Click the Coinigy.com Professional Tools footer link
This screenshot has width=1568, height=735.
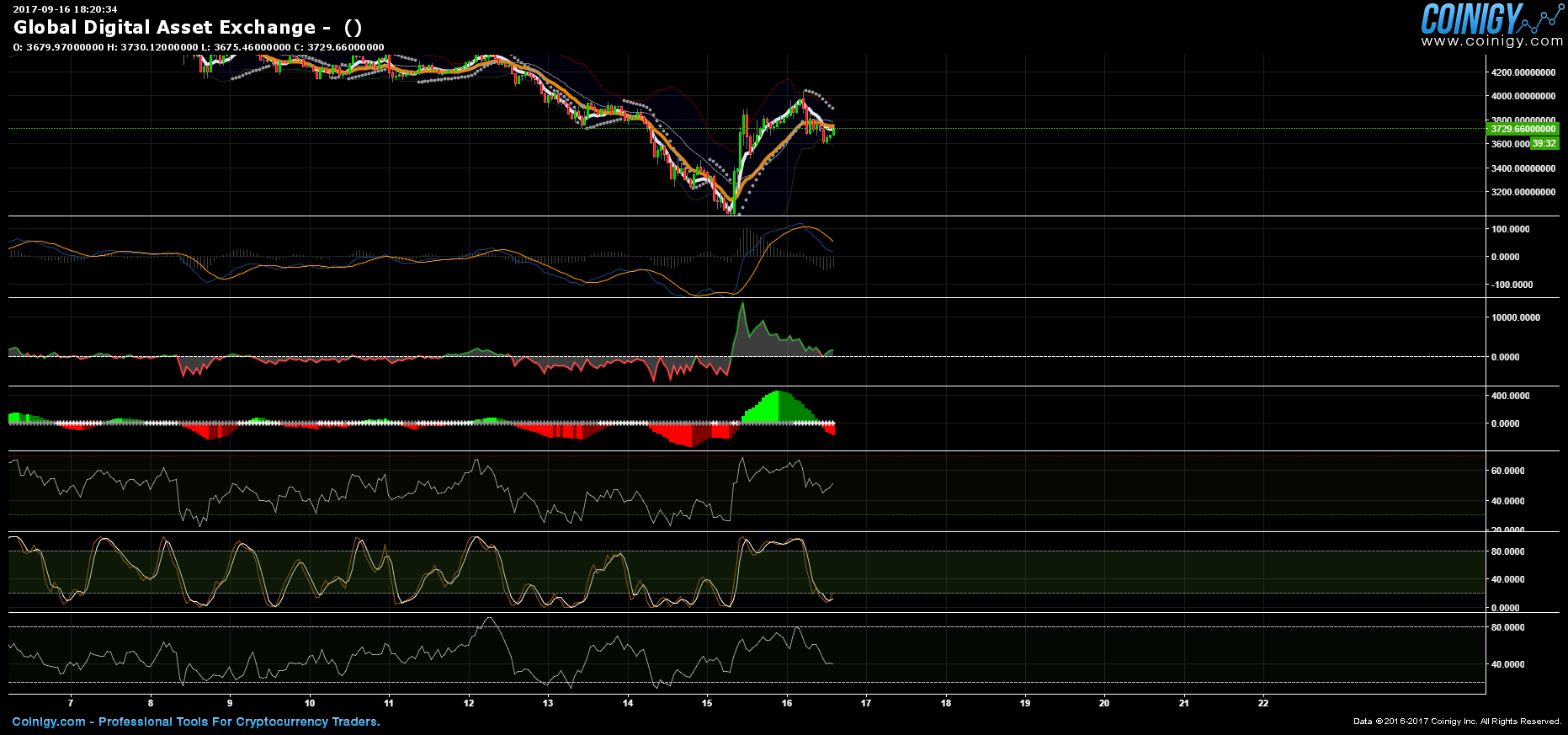[x=196, y=722]
